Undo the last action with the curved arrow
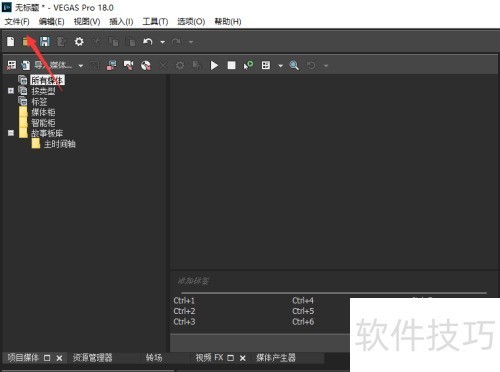500x372 pixels. pos(148,42)
